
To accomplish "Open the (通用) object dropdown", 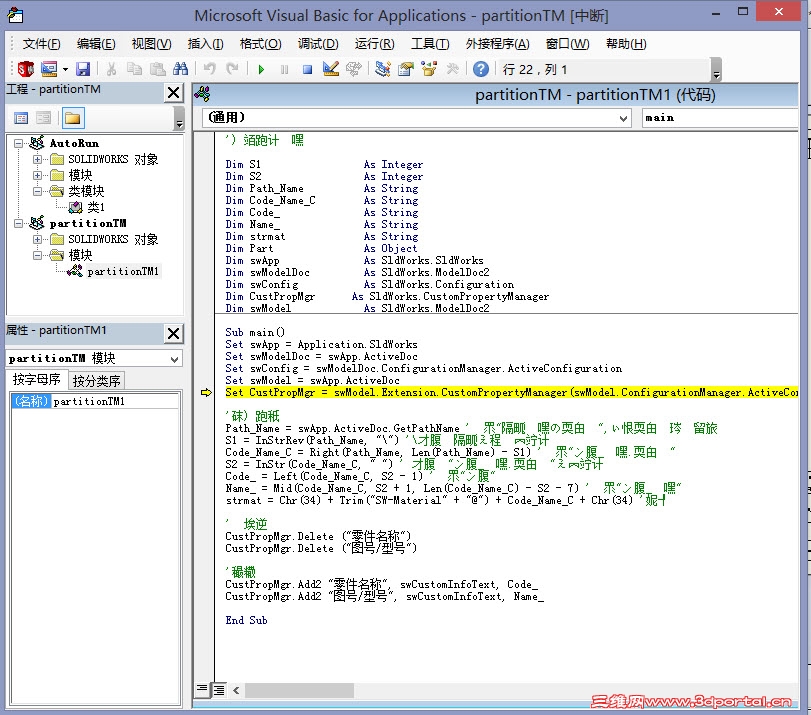I will point(624,118).
